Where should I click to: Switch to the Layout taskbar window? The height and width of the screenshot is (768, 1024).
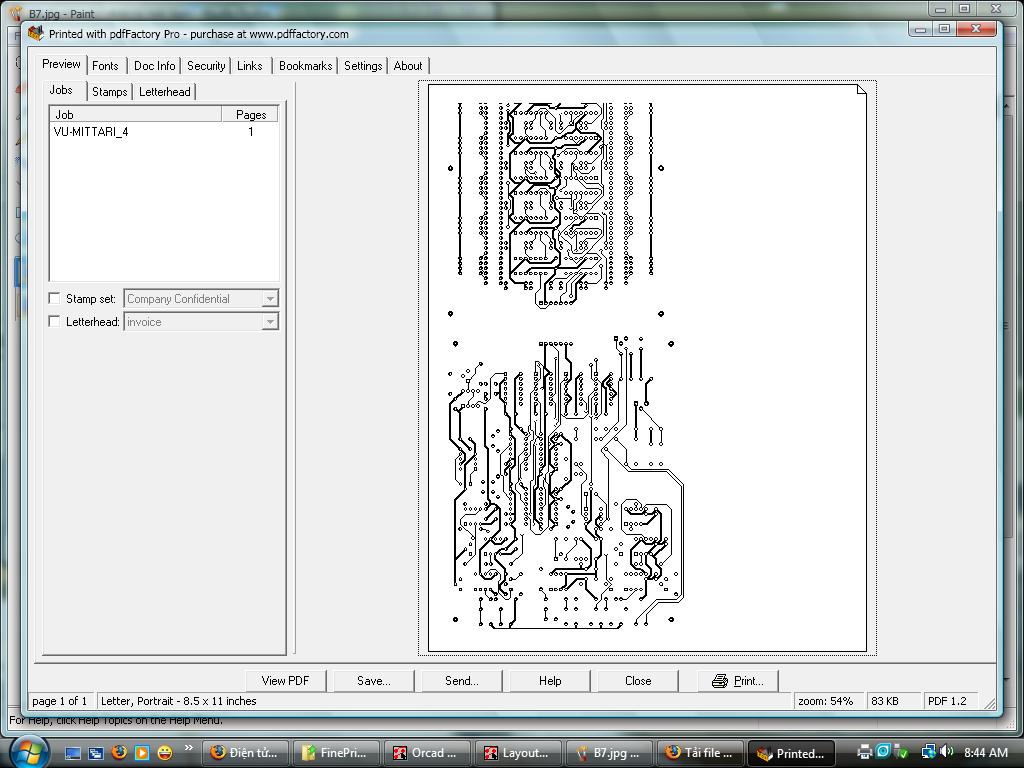518,753
